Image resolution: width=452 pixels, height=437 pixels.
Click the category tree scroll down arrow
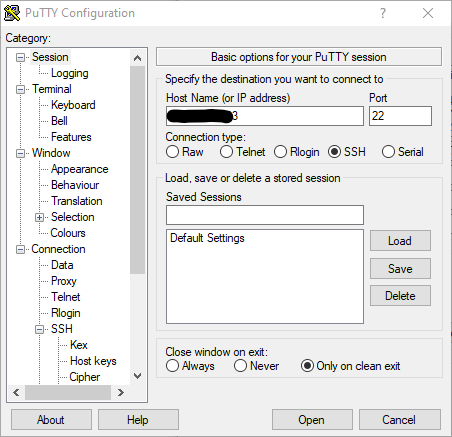tap(137, 376)
